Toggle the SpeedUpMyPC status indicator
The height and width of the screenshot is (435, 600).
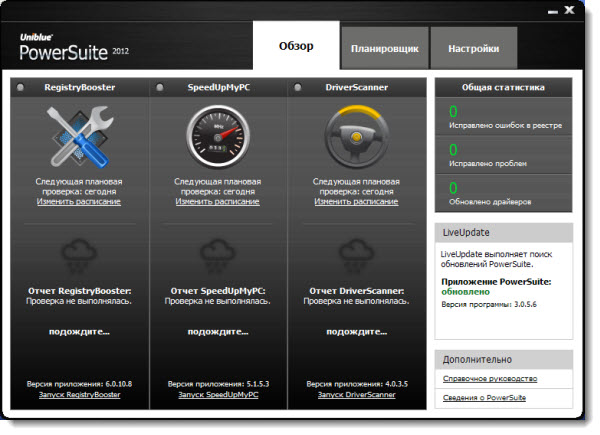[x=160, y=87]
